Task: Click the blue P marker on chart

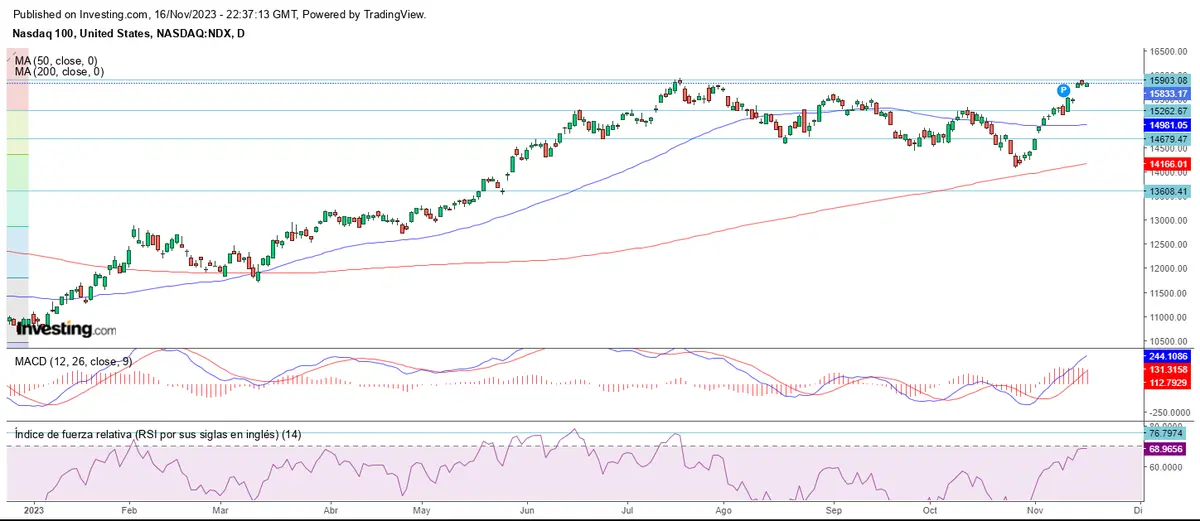Action: point(1064,91)
